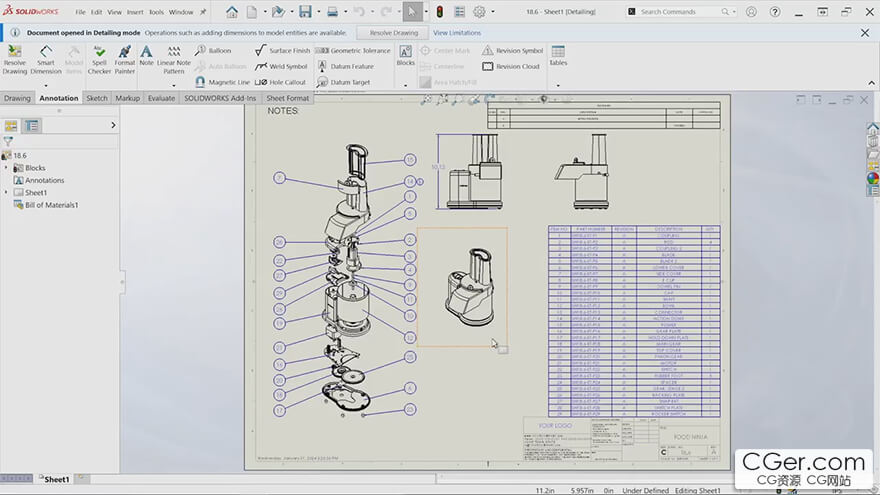This screenshot has height=495, width=880.
Task: Click the Home icon in top toolbar
Action: coord(231,11)
